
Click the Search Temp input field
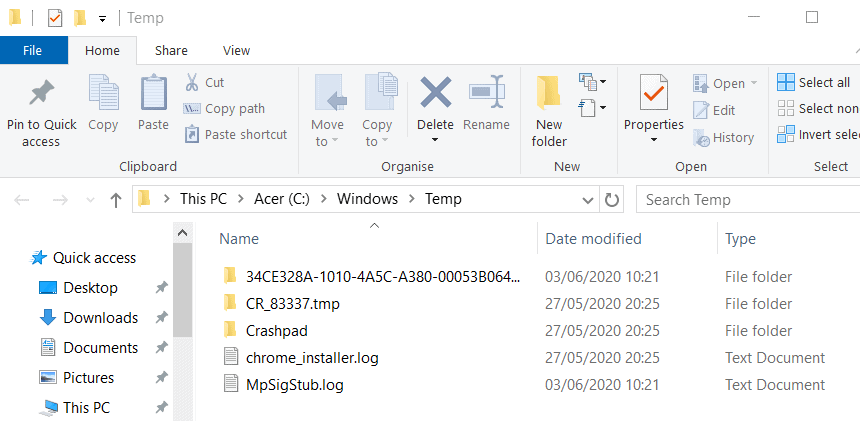[748, 200]
